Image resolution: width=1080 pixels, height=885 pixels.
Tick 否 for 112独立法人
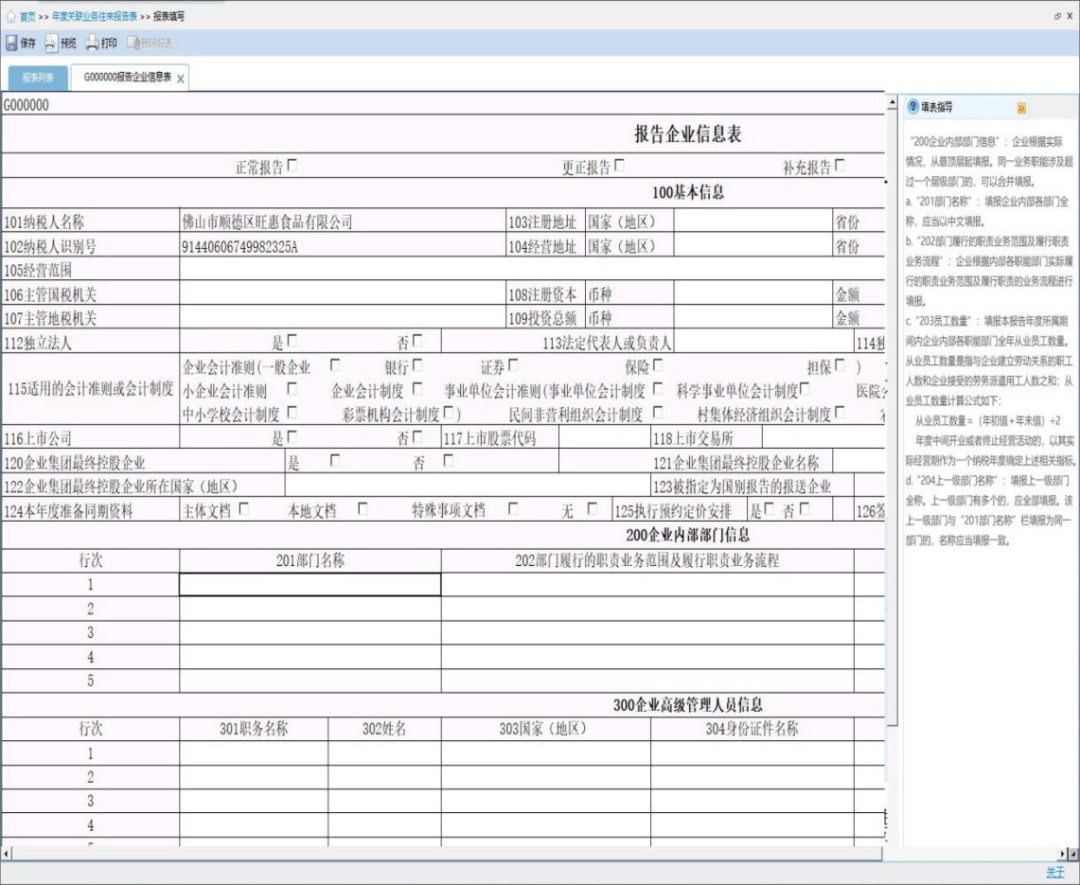tap(417, 340)
